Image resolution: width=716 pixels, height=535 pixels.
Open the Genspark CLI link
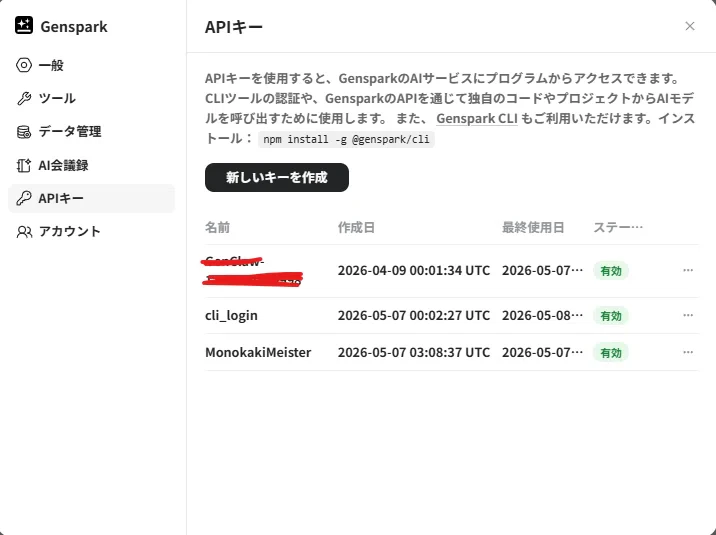pos(477,119)
